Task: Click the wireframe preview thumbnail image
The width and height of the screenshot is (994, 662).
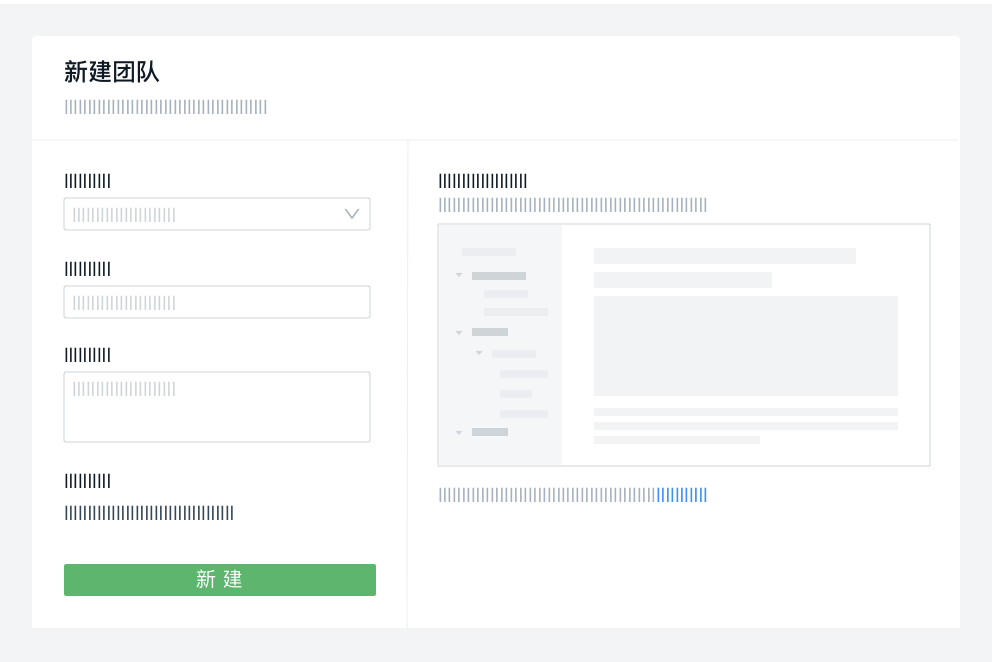Action: coord(684,345)
